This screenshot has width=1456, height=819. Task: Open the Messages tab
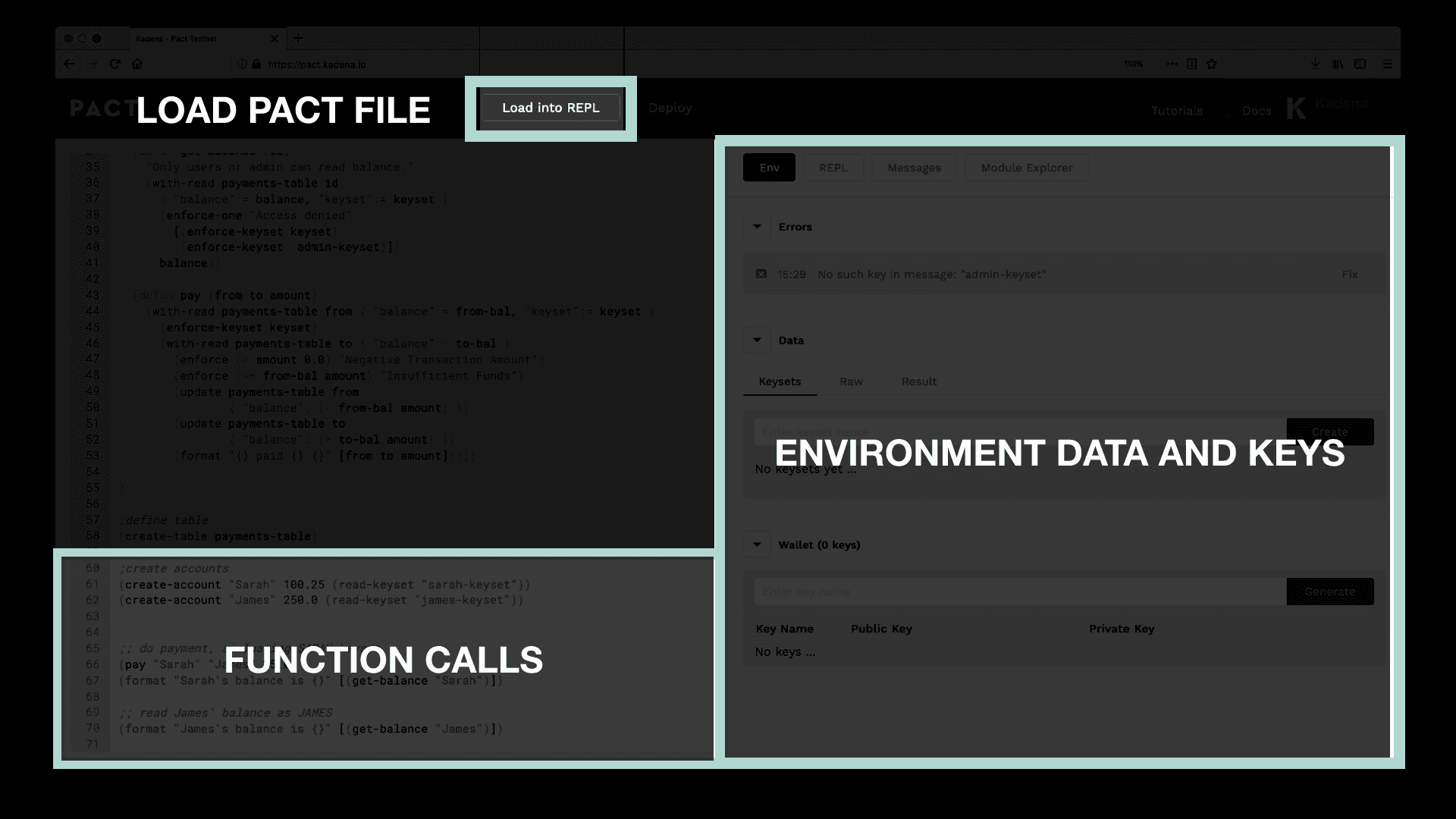point(914,168)
